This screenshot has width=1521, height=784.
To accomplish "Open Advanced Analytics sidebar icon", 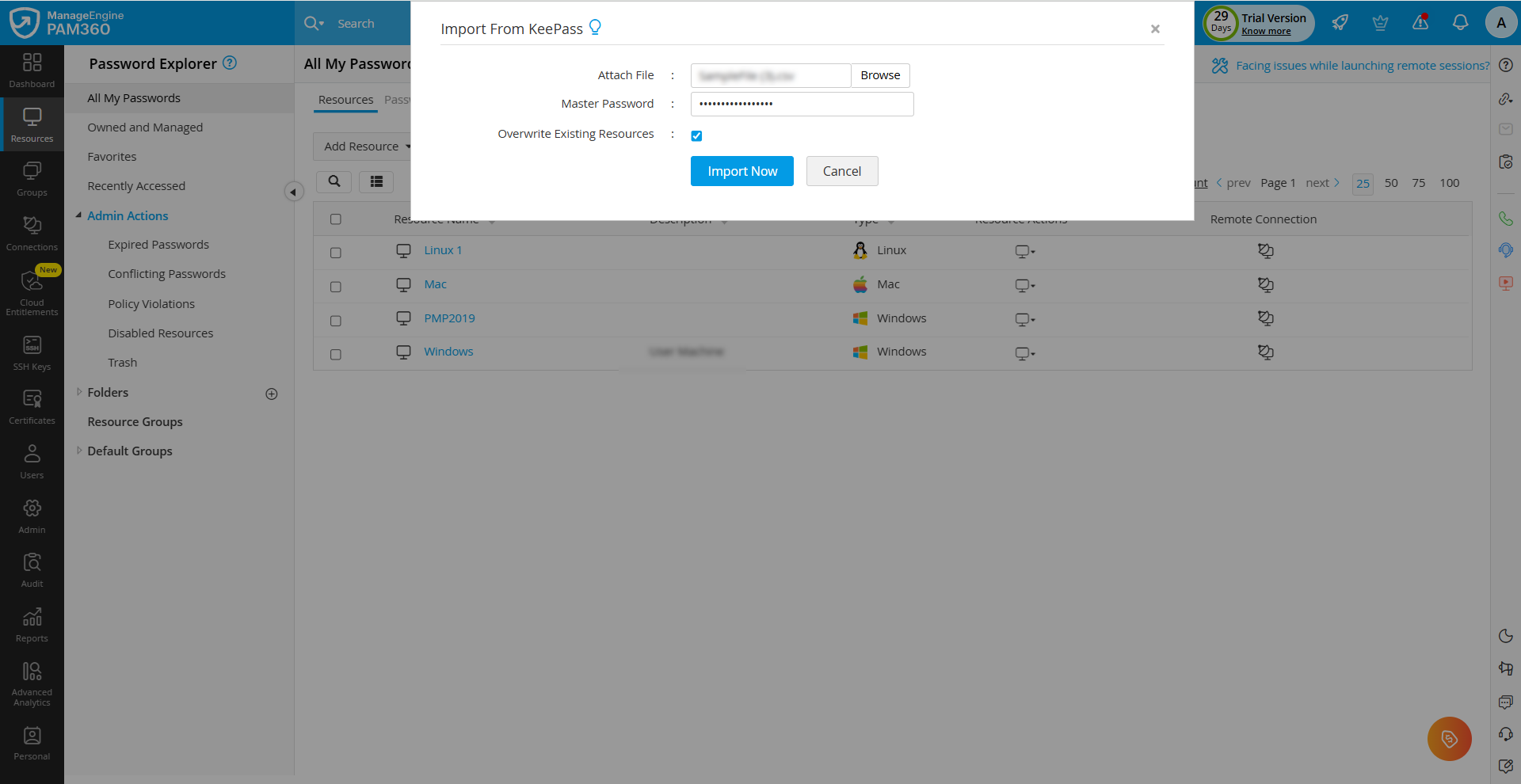I will coord(32,684).
